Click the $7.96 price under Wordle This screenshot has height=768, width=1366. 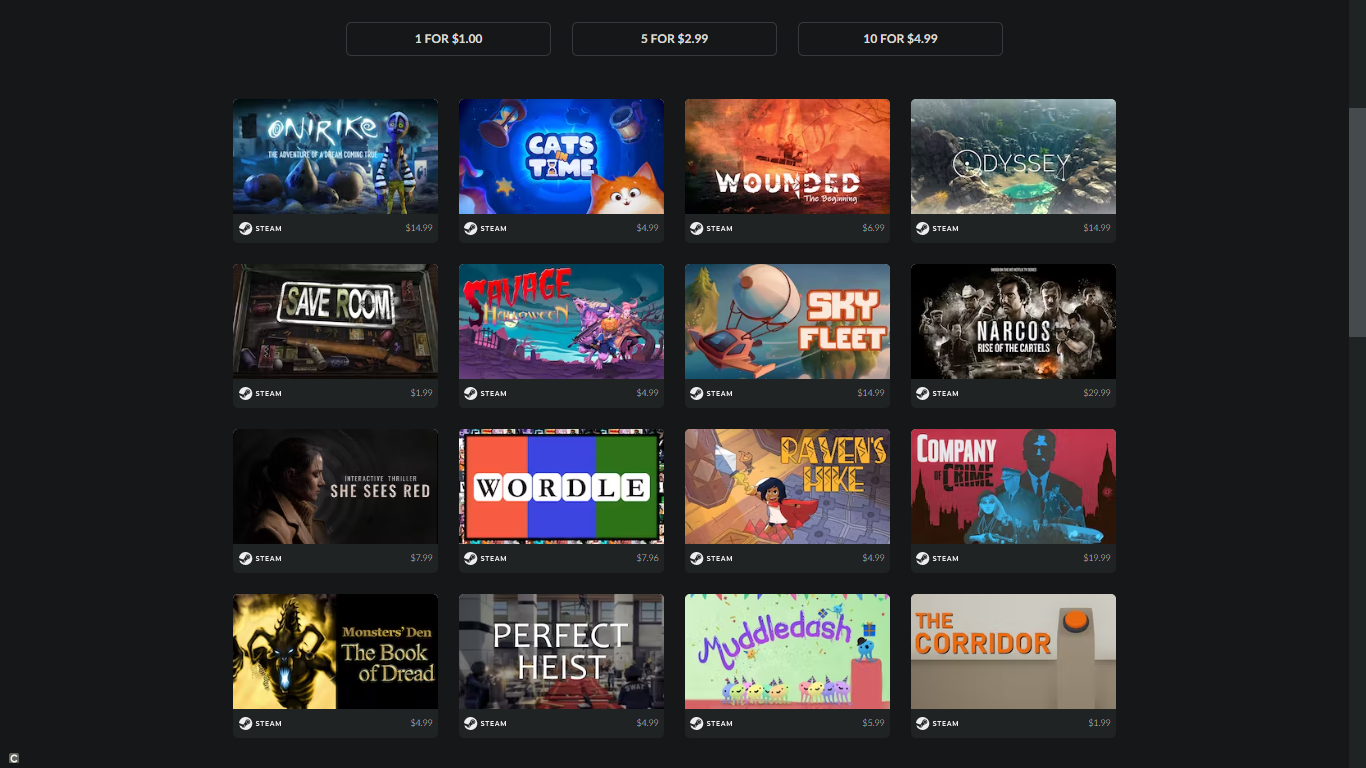(648, 558)
